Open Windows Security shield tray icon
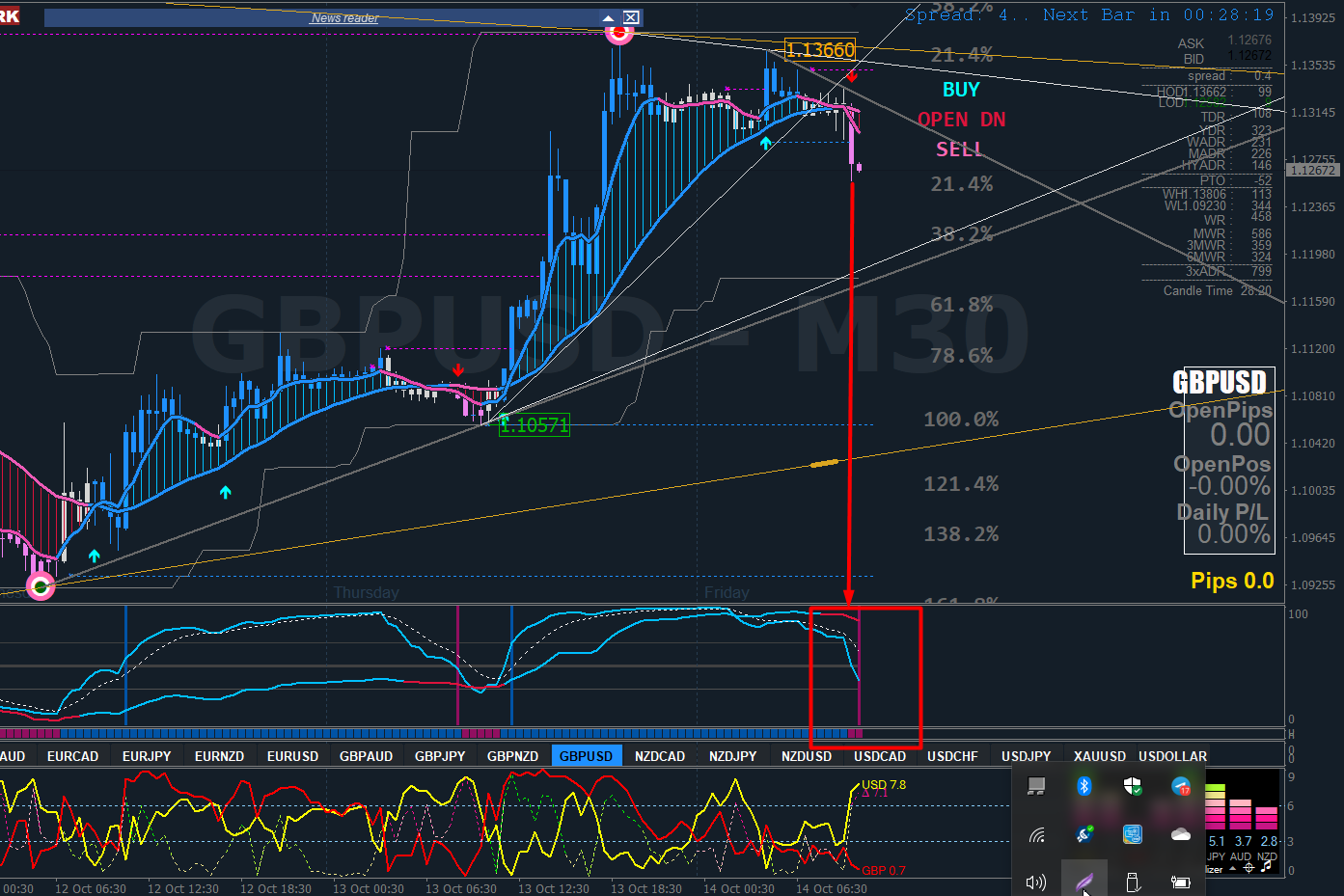This screenshot has width=1344, height=896. point(1133,786)
